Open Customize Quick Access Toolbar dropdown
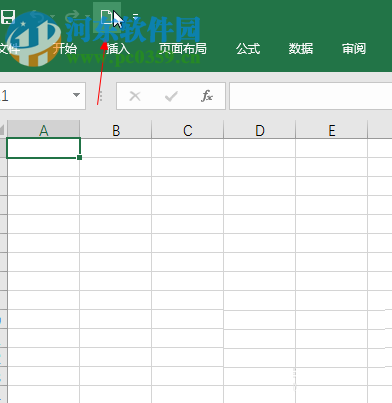Image resolution: width=392 pixels, height=403 pixels. click(135, 17)
